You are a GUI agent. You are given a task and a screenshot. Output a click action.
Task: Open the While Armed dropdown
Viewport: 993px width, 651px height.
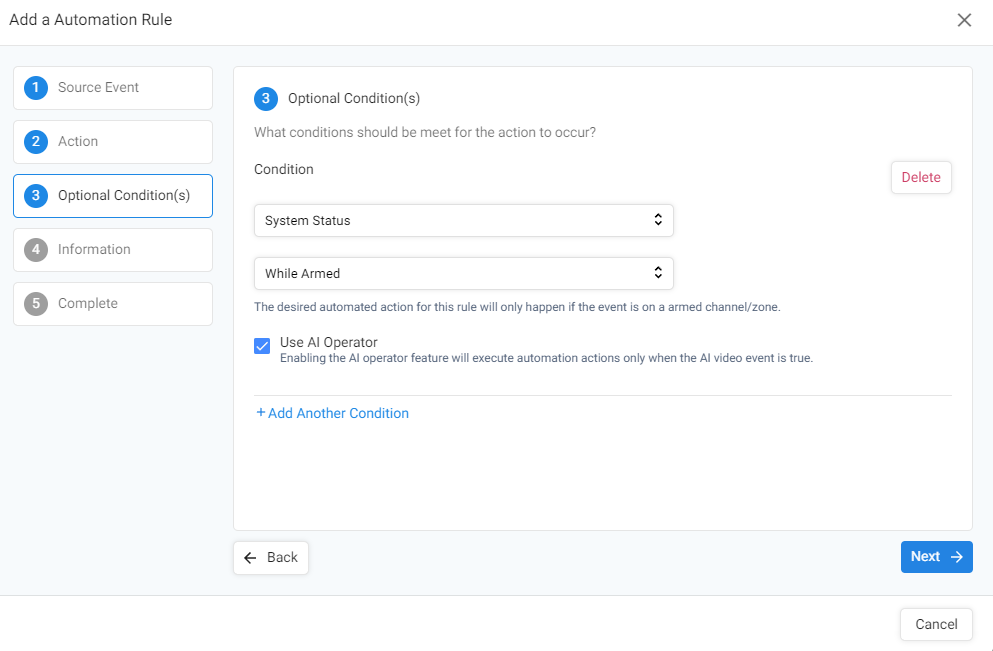pyautogui.click(x=464, y=274)
